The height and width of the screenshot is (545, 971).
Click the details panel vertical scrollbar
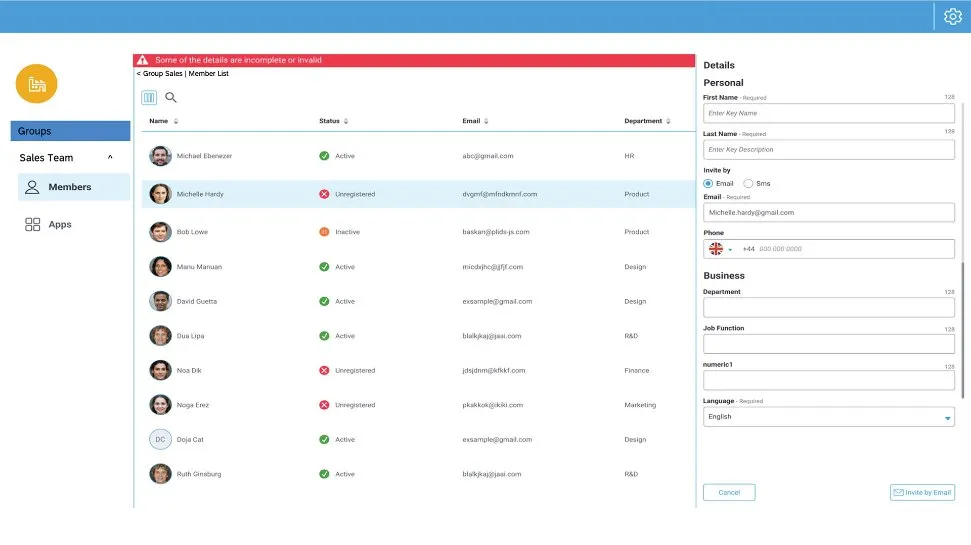pos(964,250)
